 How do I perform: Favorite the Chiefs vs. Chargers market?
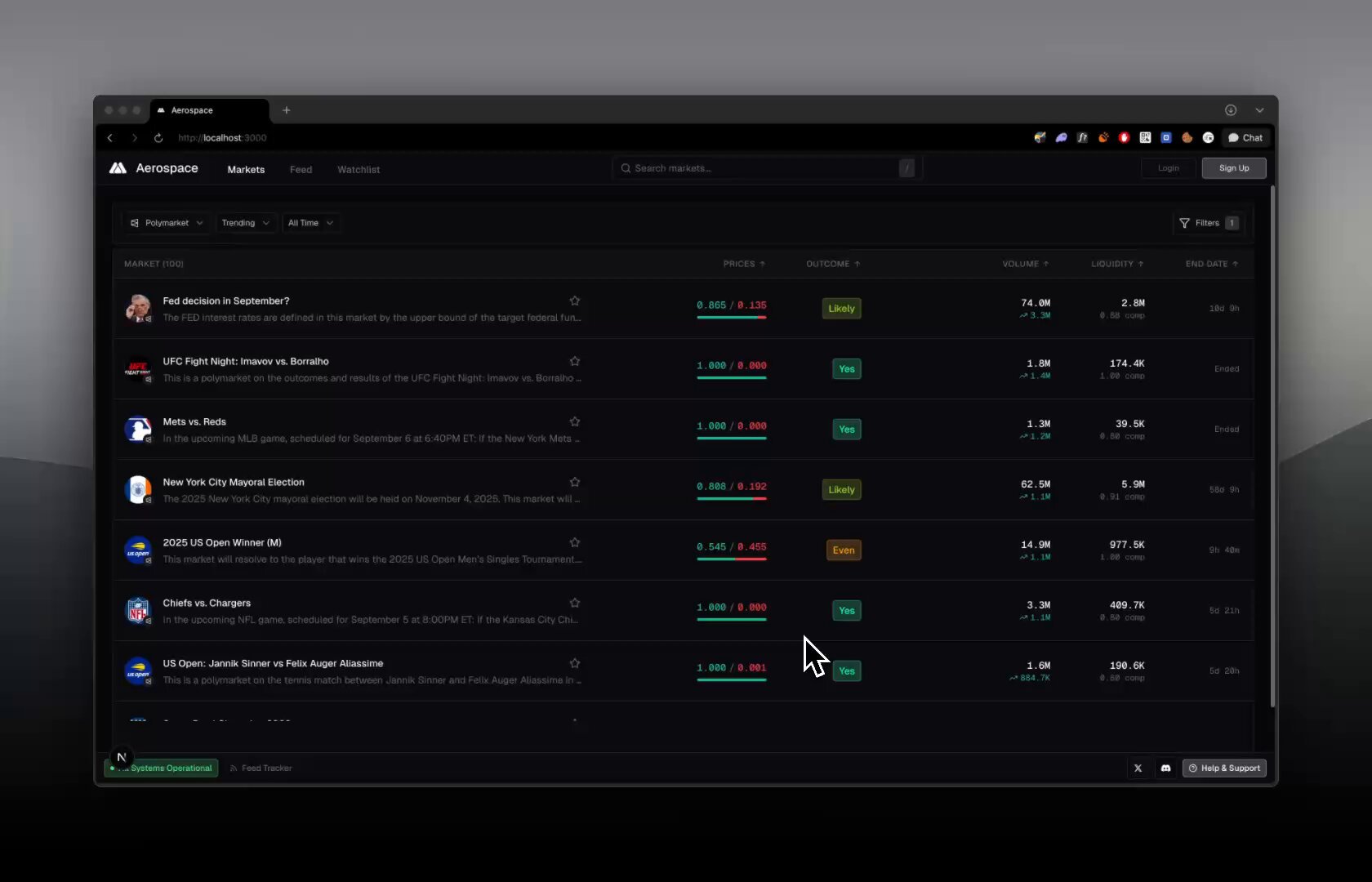tap(575, 603)
